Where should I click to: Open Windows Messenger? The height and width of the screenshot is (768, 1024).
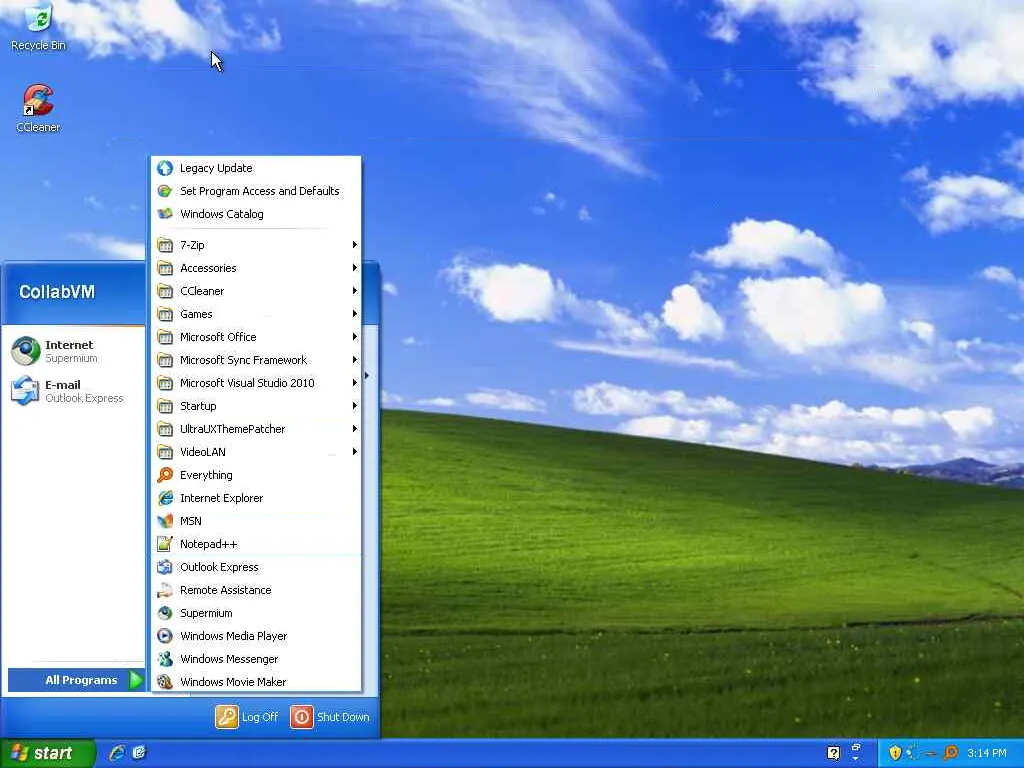(x=256, y=658)
